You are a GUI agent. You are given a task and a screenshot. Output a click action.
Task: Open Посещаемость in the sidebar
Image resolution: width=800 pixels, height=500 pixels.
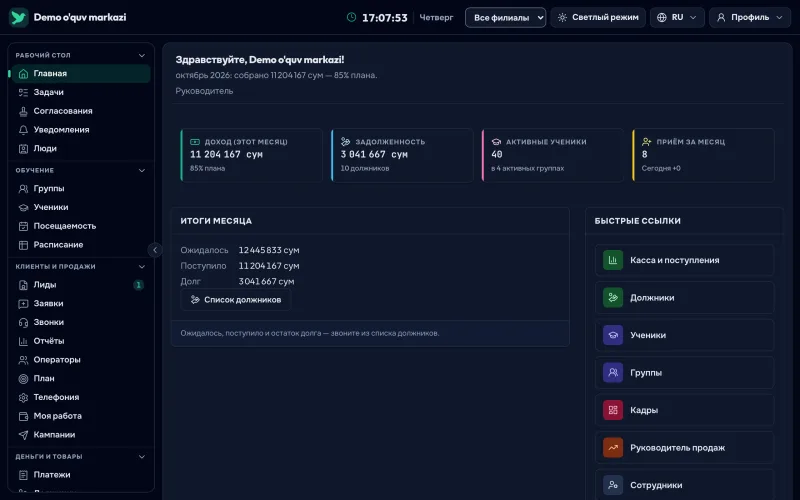pyautogui.click(x=81, y=226)
